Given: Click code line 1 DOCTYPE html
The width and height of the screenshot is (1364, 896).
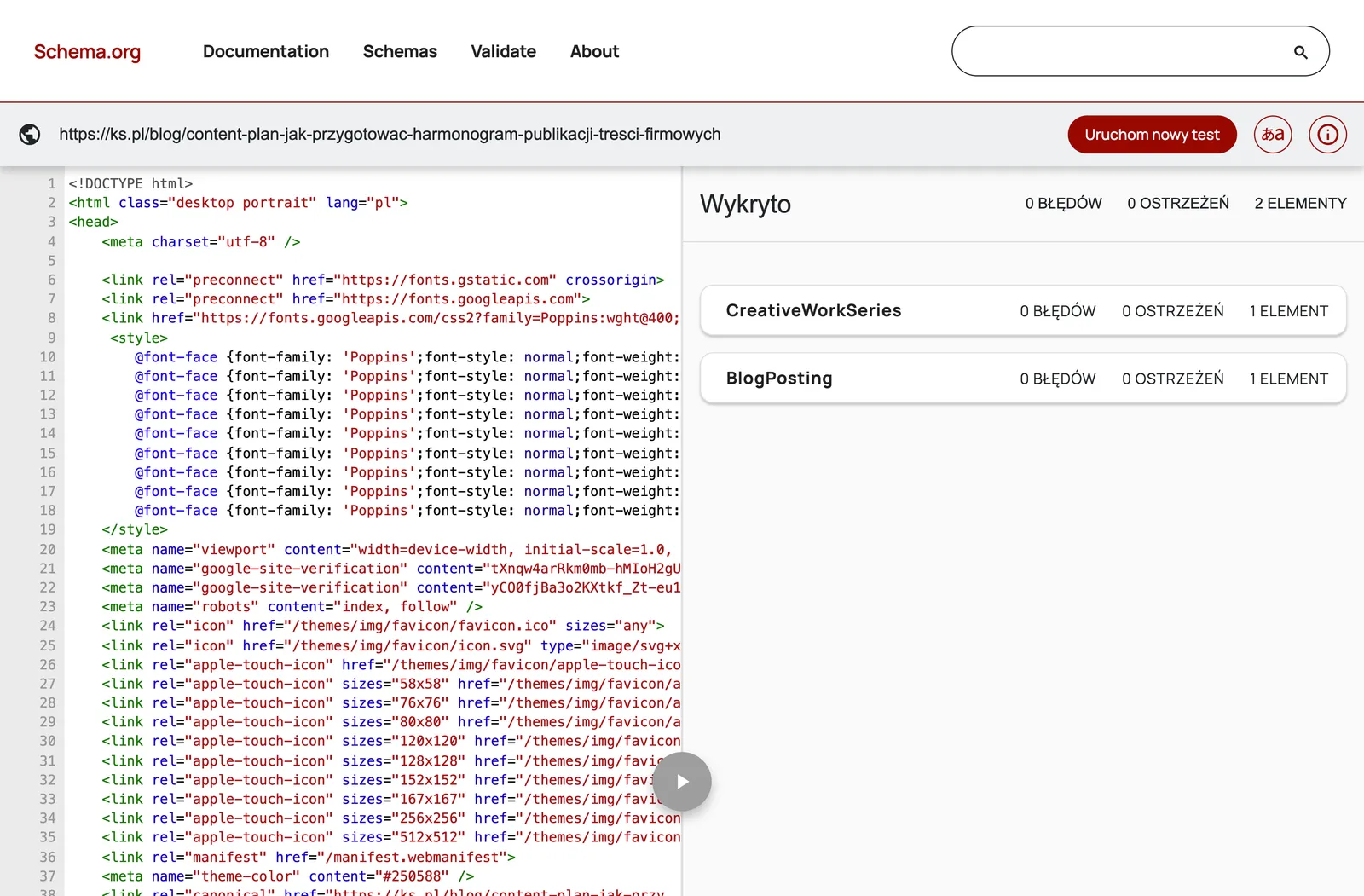Looking at the screenshot, I should point(130,183).
